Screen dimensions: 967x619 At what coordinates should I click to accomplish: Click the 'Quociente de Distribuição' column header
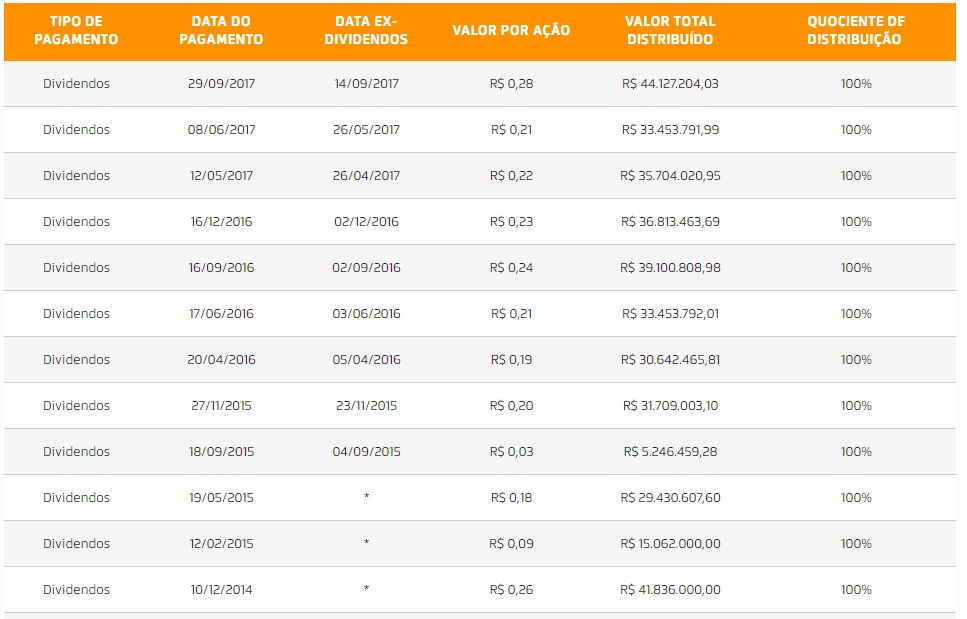coord(855,30)
